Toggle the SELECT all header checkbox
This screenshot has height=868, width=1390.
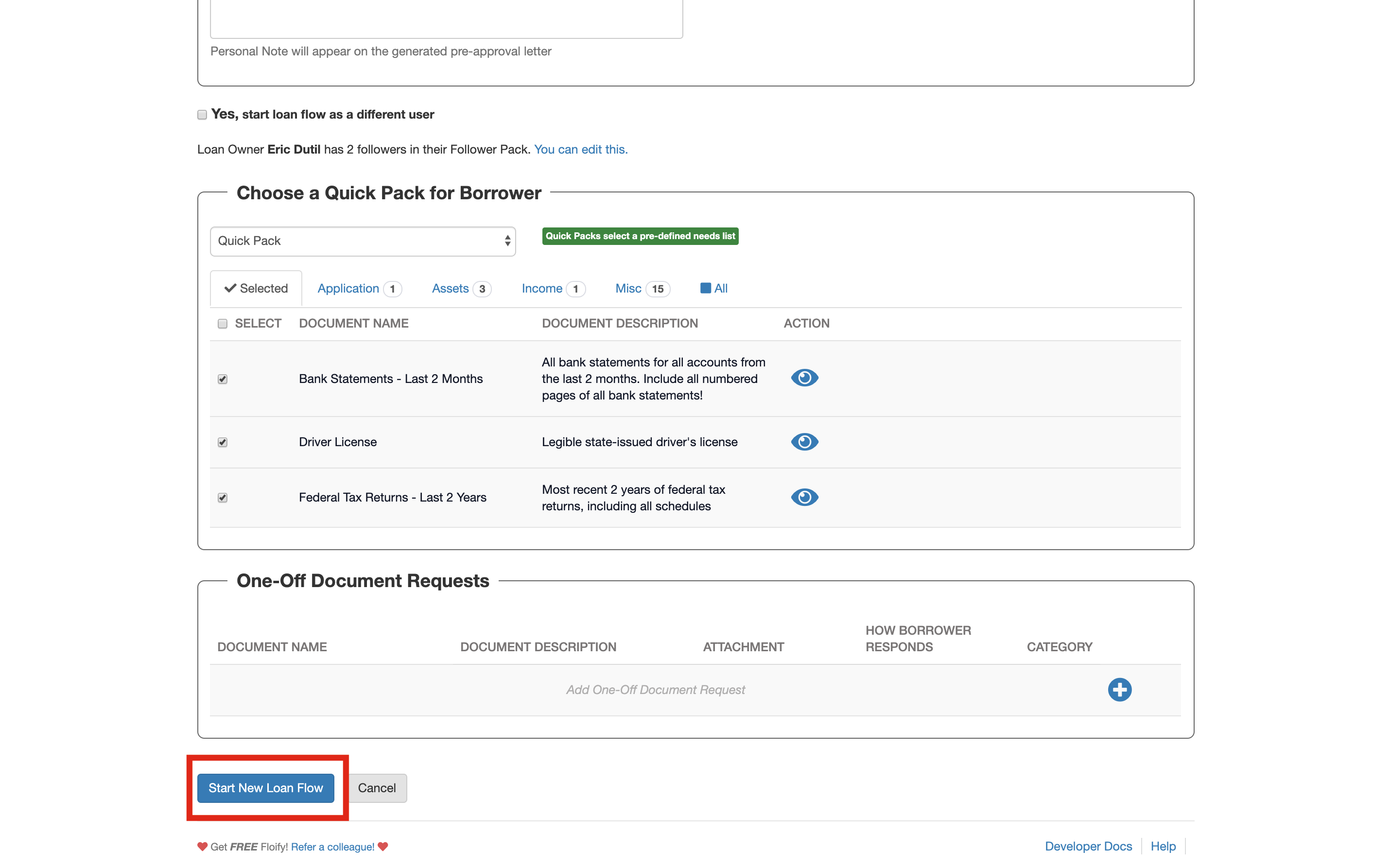(x=223, y=324)
